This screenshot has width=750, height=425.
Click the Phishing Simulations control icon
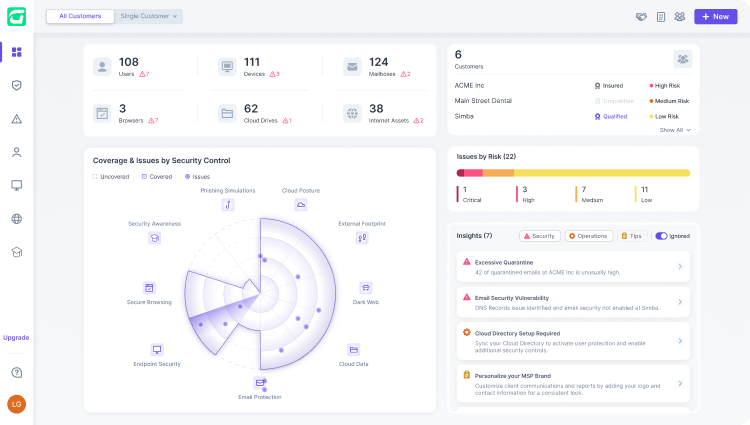pyautogui.click(x=228, y=205)
